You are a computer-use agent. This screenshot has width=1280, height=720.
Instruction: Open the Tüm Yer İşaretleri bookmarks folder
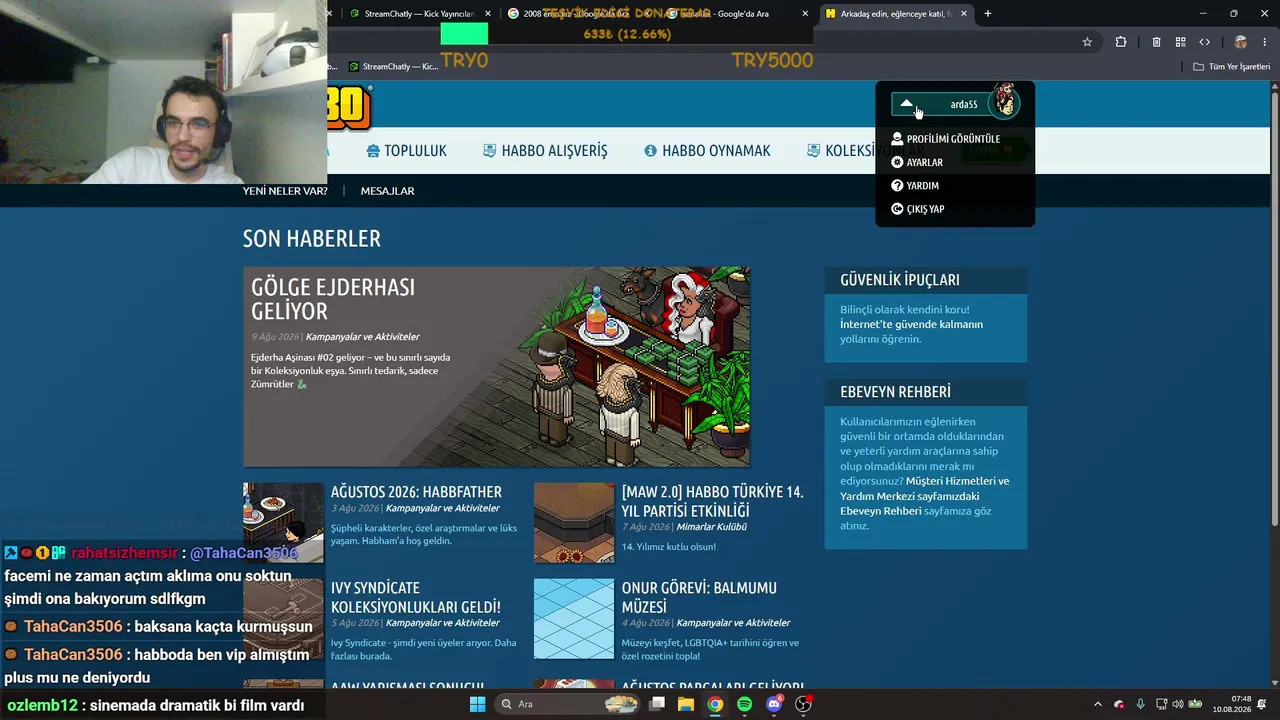(1231, 67)
